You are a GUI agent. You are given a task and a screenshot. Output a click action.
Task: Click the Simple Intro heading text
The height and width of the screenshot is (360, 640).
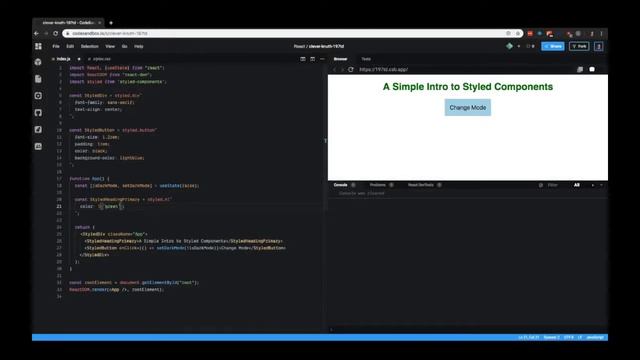pos(468,87)
